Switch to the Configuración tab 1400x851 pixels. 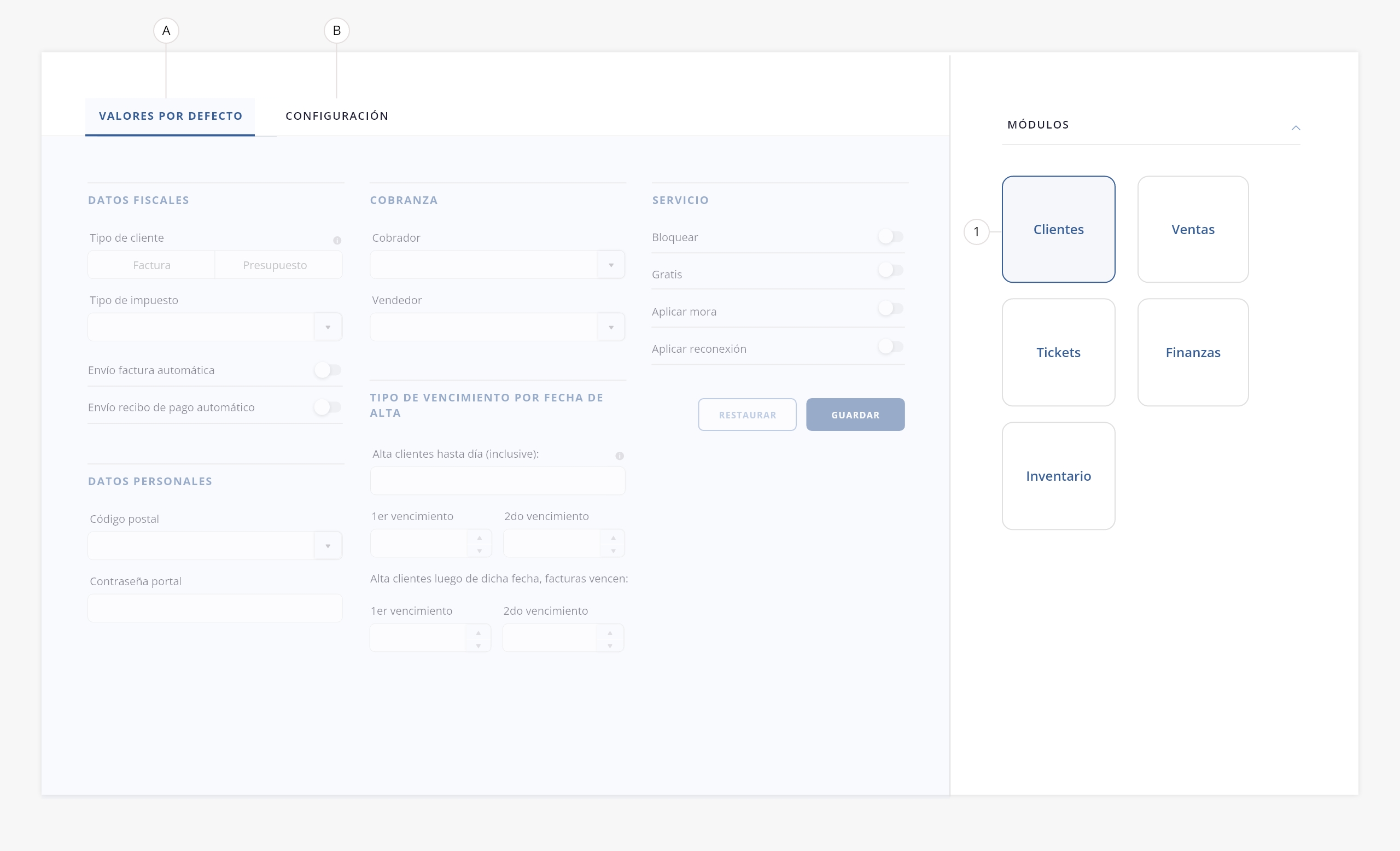[x=337, y=116]
